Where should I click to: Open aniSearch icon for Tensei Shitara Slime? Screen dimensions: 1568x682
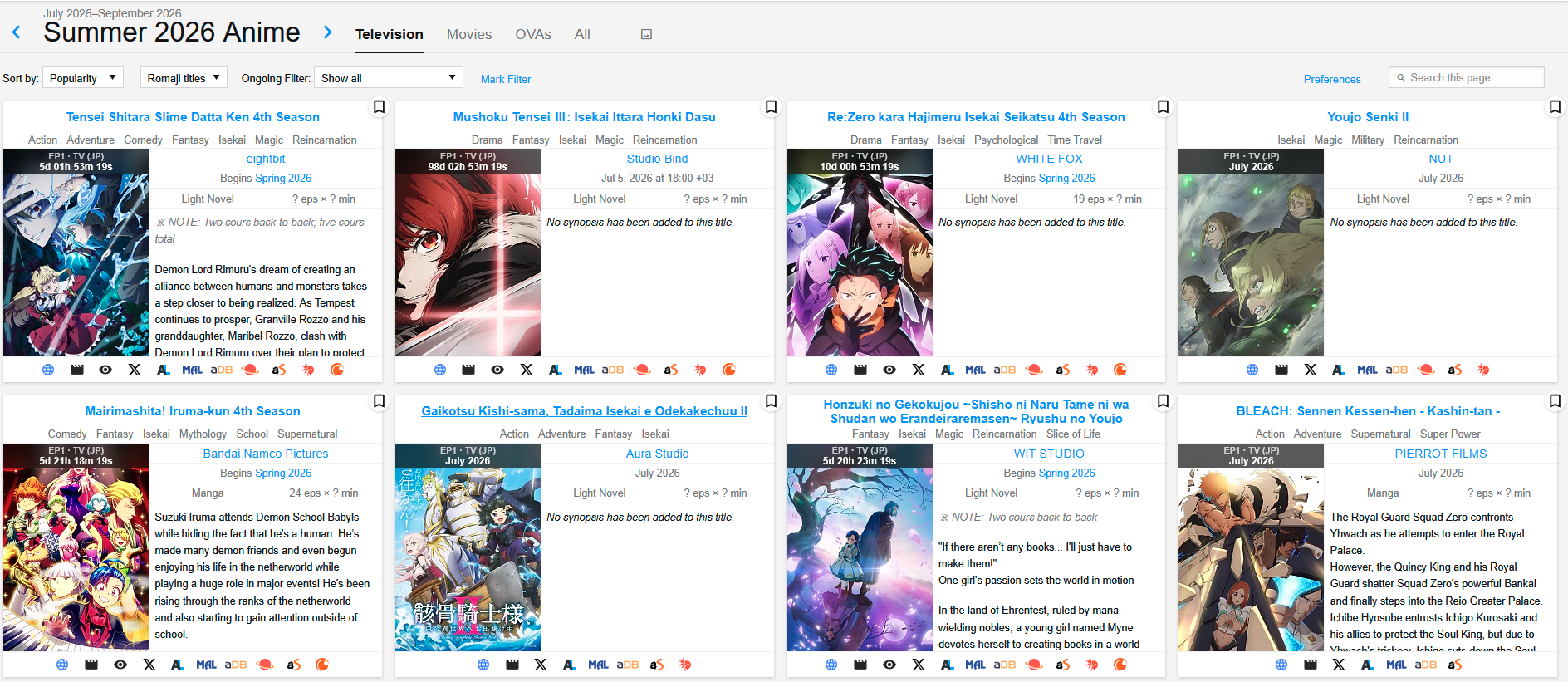pos(279,370)
